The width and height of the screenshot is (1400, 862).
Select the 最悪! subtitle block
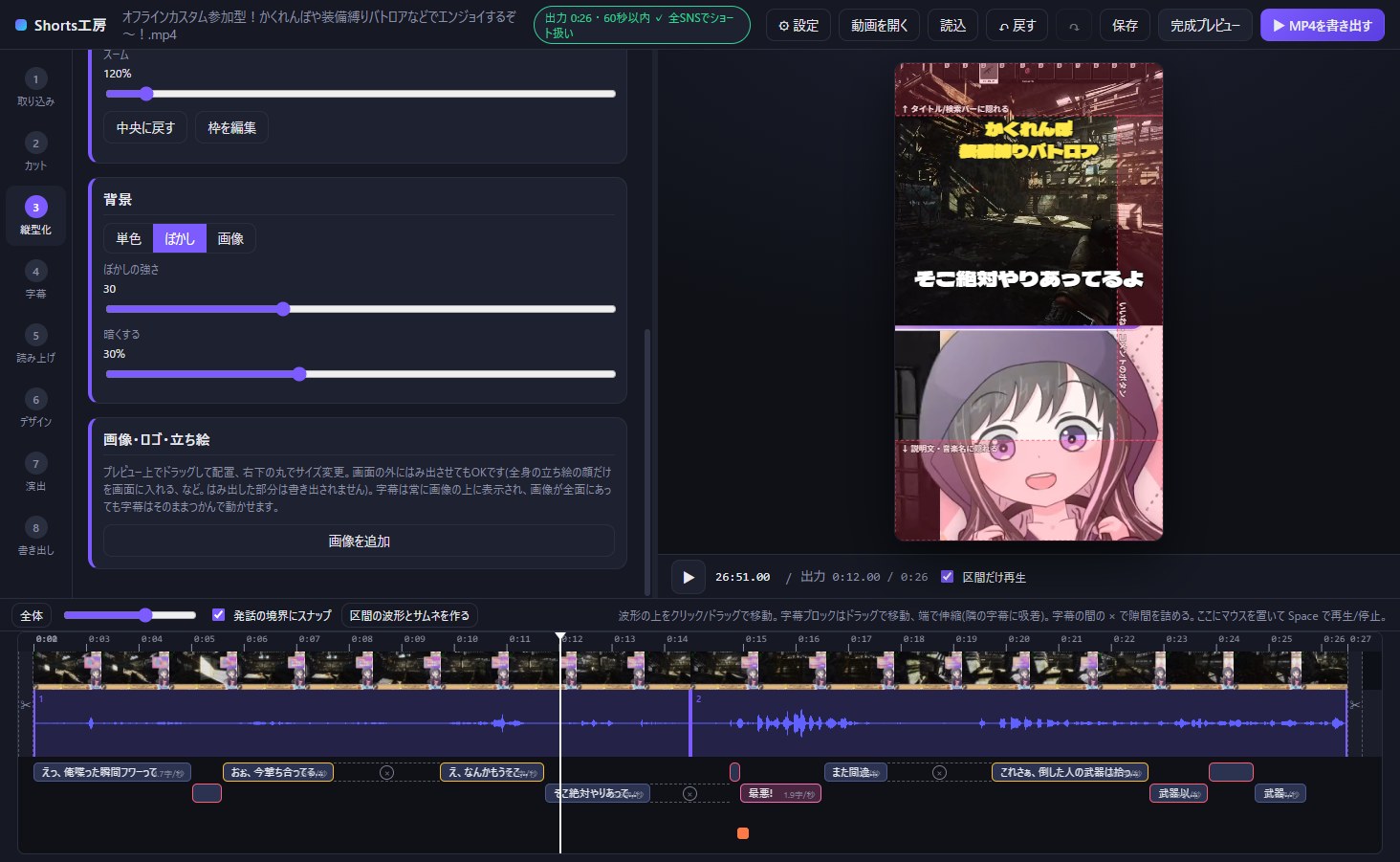point(780,793)
